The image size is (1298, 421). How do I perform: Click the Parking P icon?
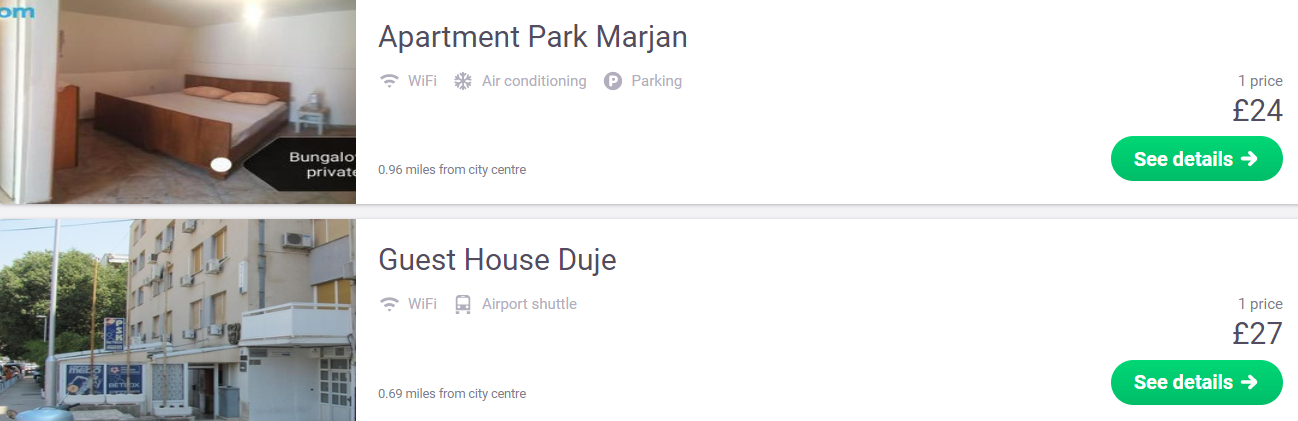(x=613, y=81)
